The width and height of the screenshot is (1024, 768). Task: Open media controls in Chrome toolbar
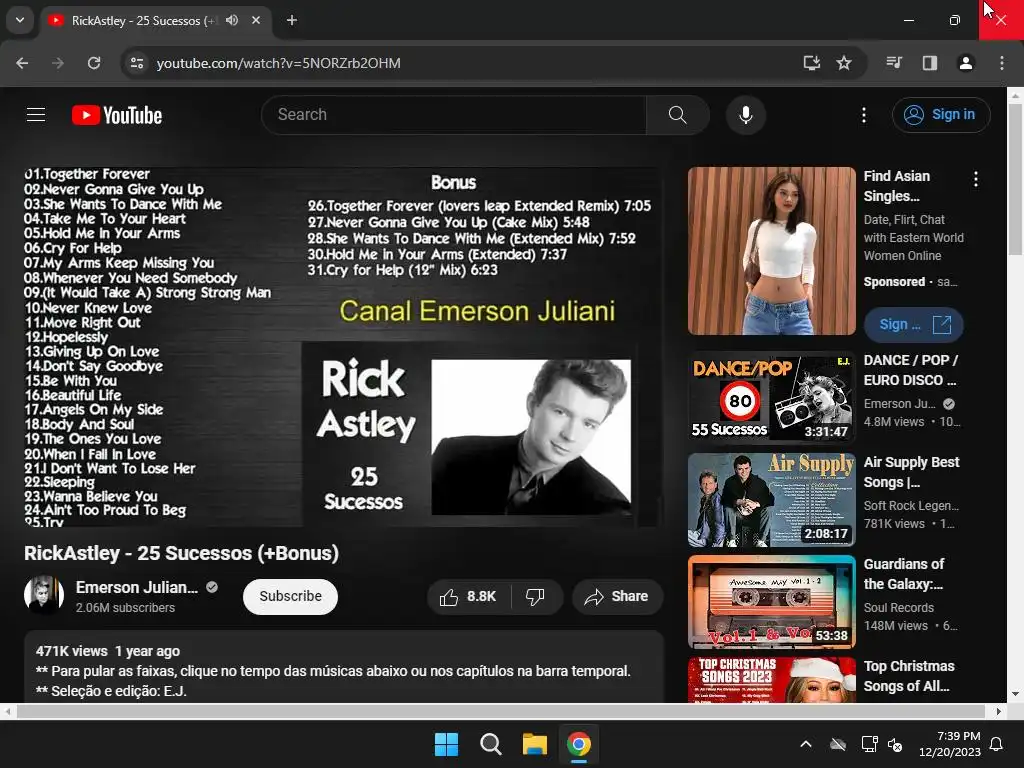click(x=893, y=63)
